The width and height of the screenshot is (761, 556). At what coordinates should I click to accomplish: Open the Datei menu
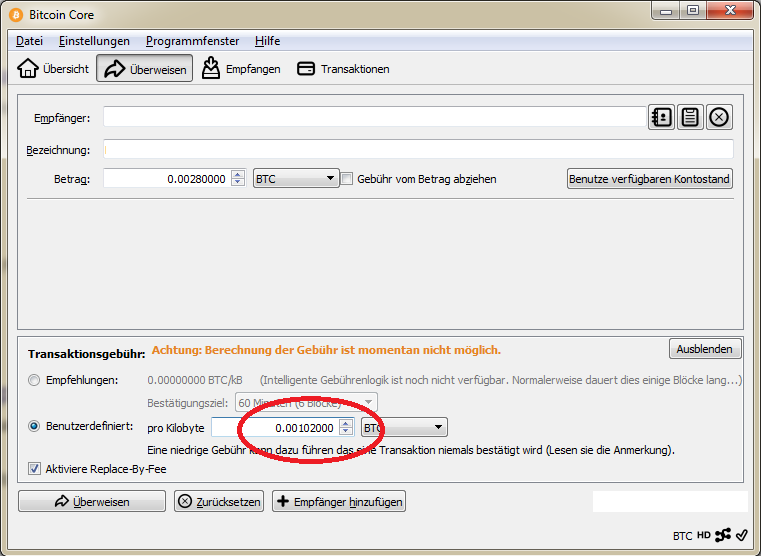[x=29, y=41]
